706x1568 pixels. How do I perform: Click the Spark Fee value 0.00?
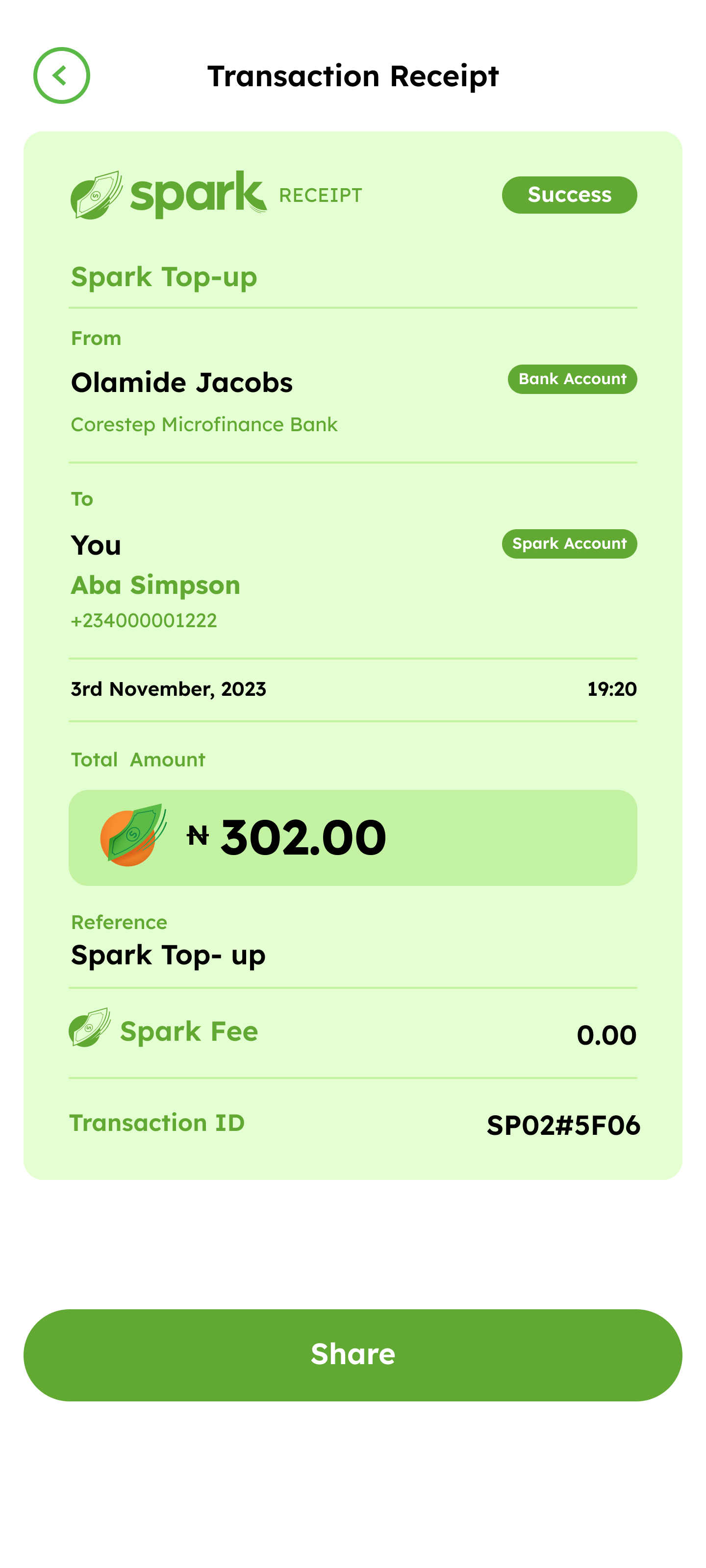tap(606, 1035)
